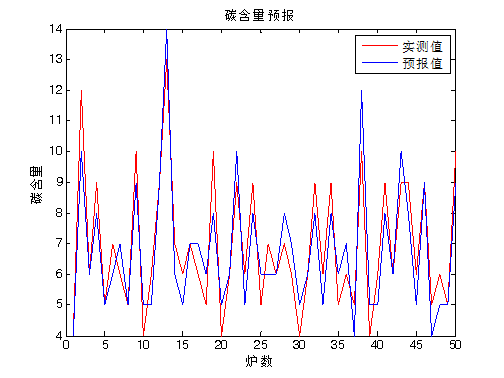The height and width of the screenshot is (378, 504).
Task: Click the red flat segment at 9 near furnace 43
Action: point(405,182)
